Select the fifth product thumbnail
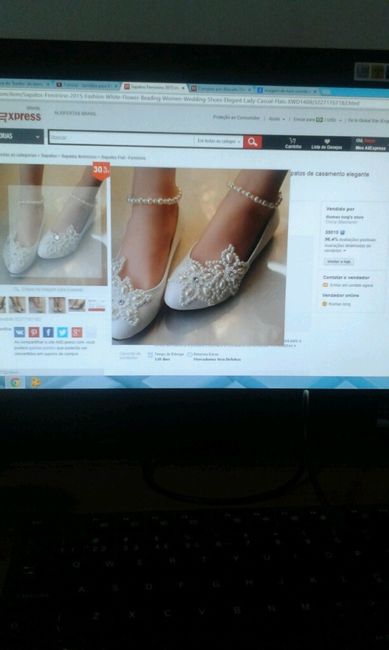The width and height of the screenshot is (389, 650). click(77, 305)
